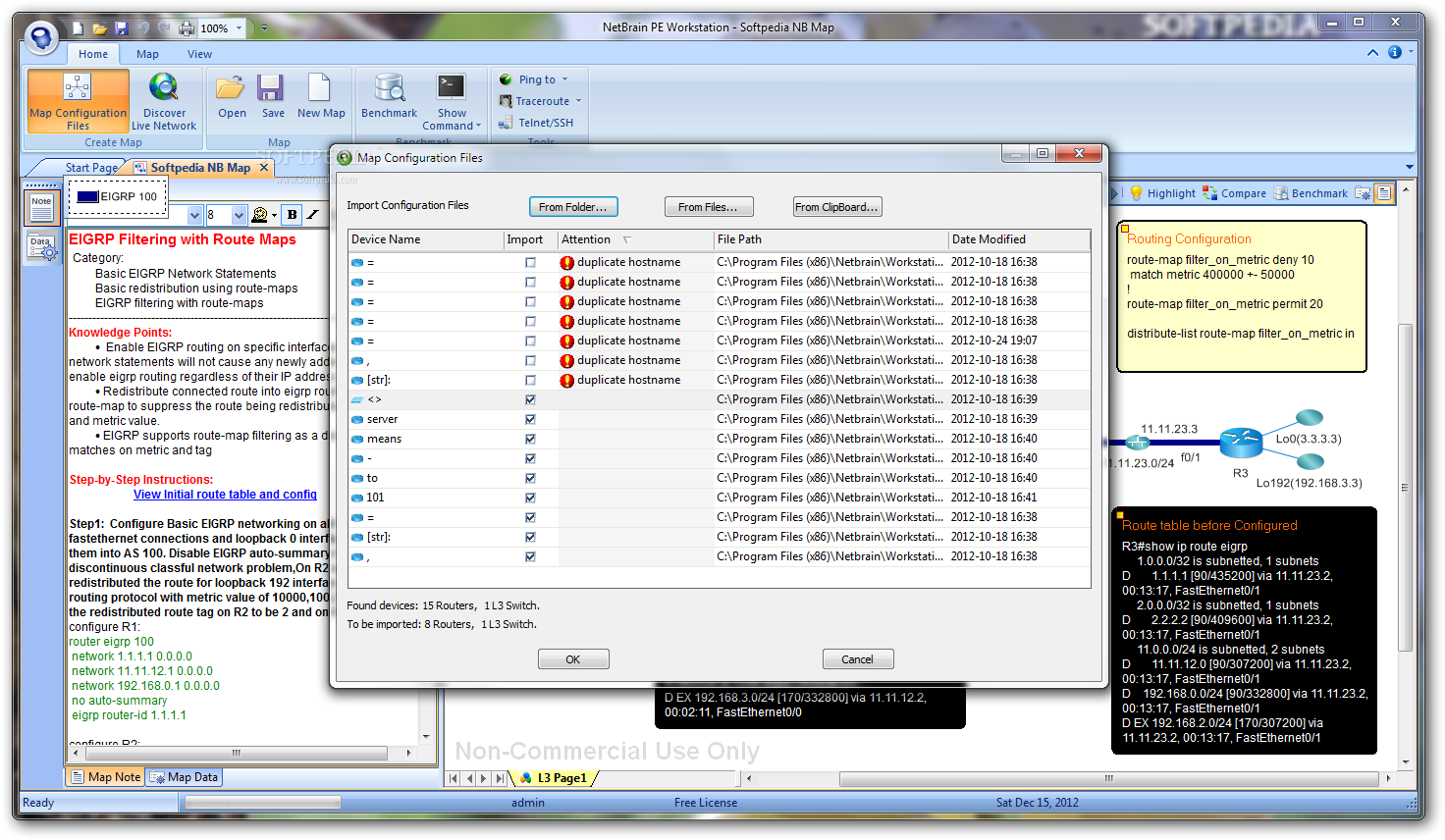1445x840 pixels.
Task: Open 'View Initial route table and config' link
Action: click(225, 495)
